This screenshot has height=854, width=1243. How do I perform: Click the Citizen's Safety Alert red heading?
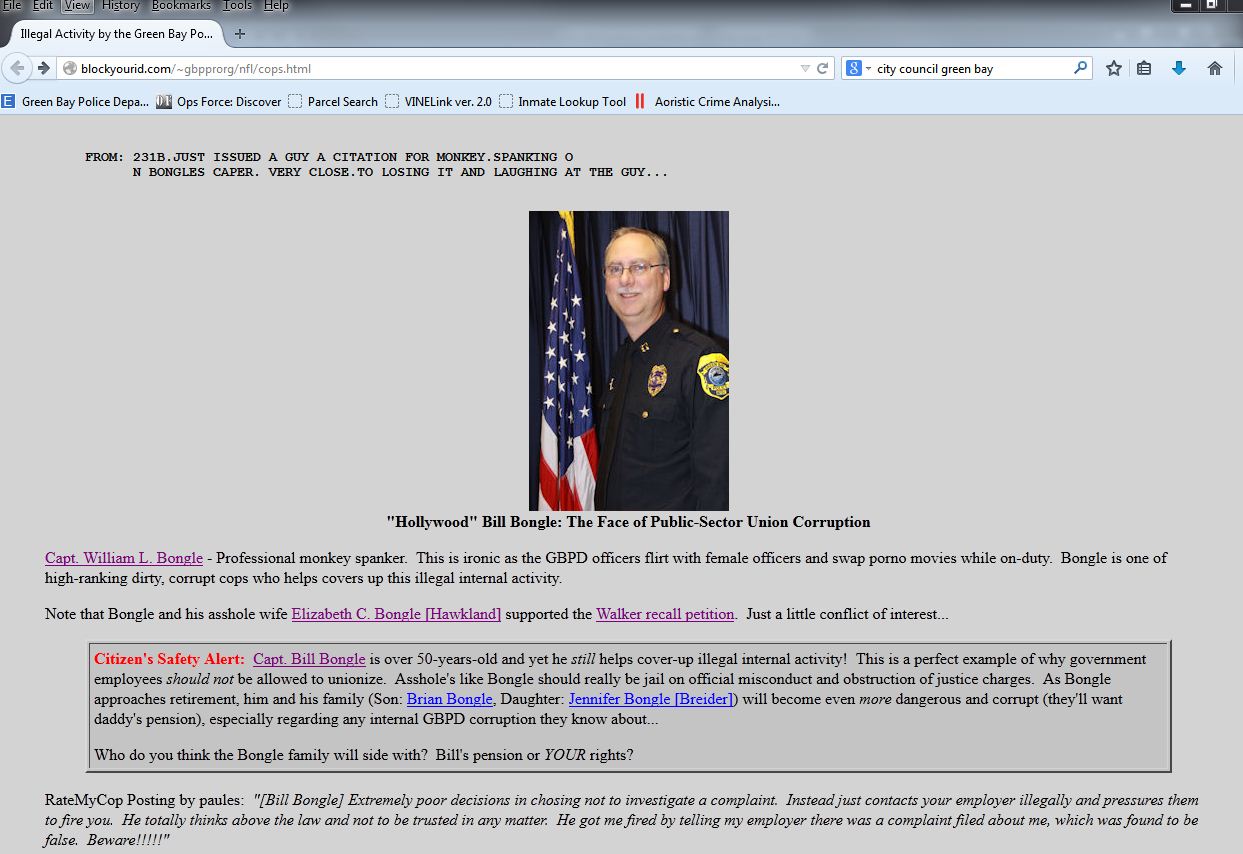169,659
